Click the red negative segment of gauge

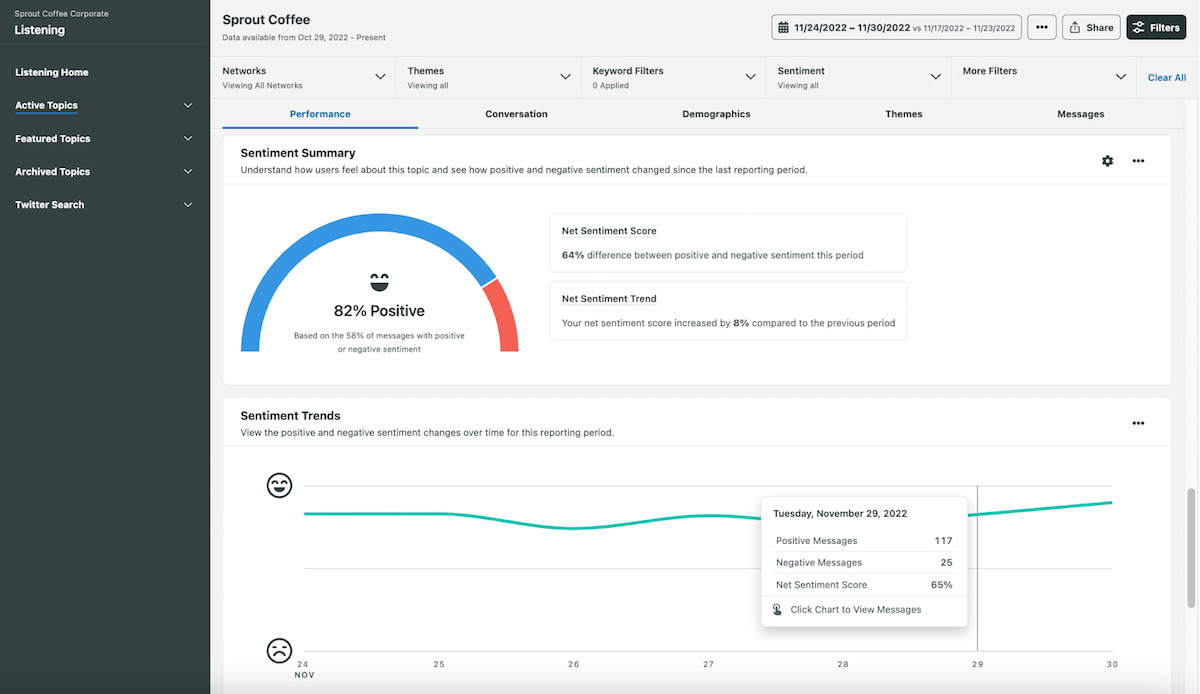pos(504,315)
